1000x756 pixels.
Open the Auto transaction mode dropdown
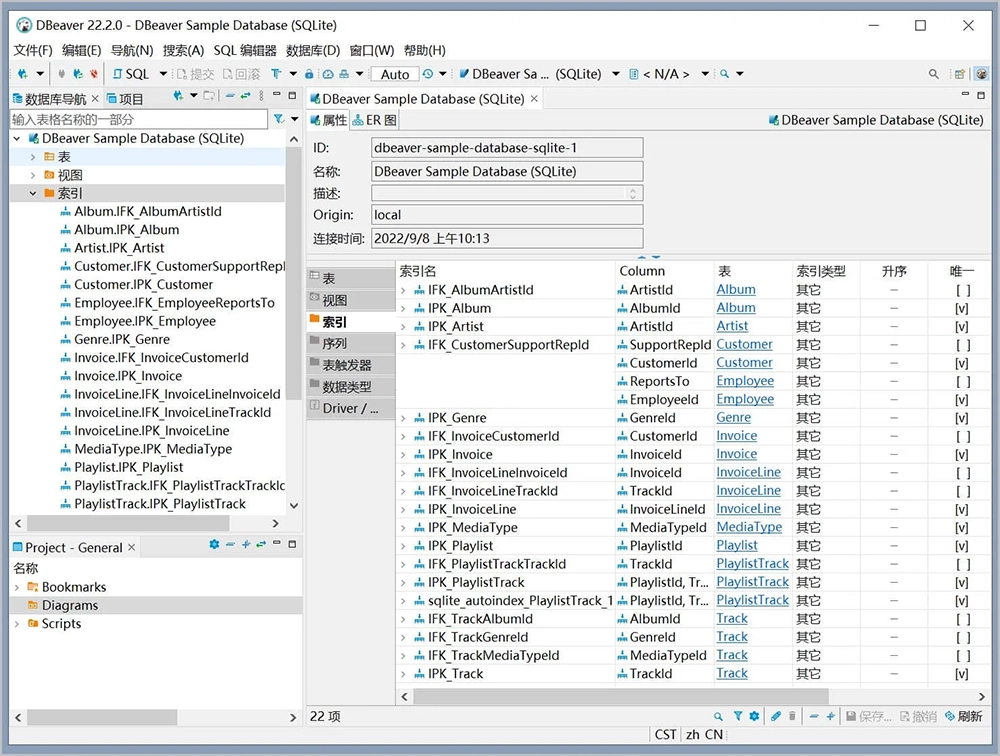coord(395,74)
